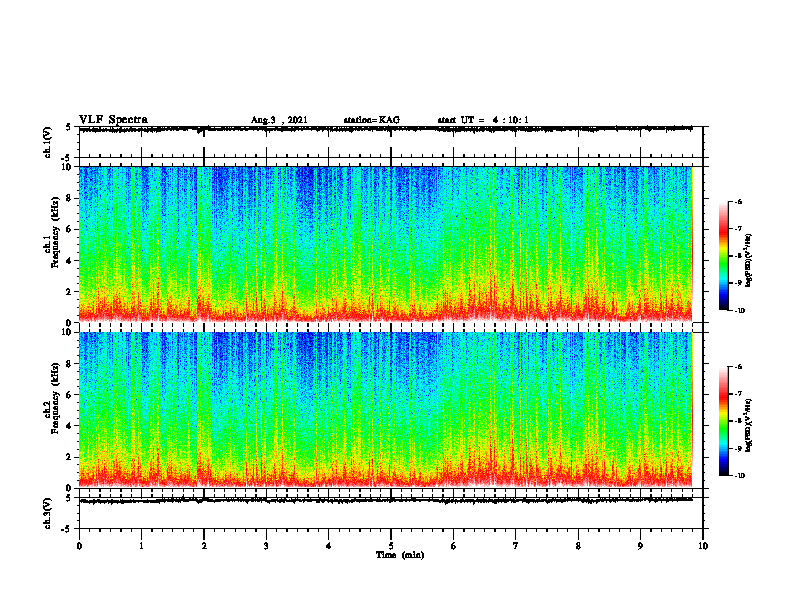Screen dimensions: 792x612
Task: Click time axis tick label "4"
Action: 329,546
